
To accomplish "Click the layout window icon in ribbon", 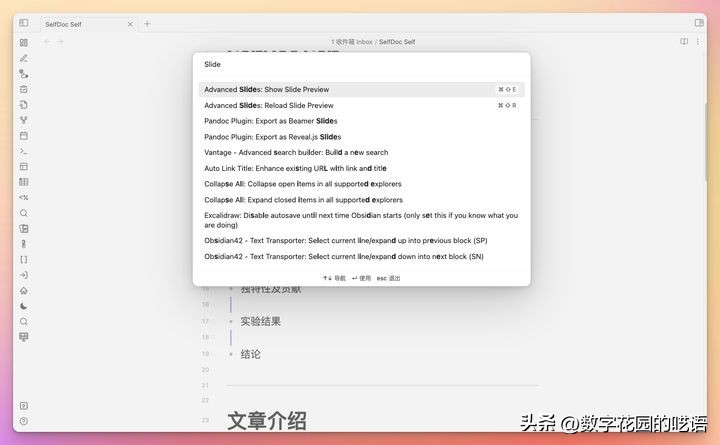I will click(x=24, y=167).
